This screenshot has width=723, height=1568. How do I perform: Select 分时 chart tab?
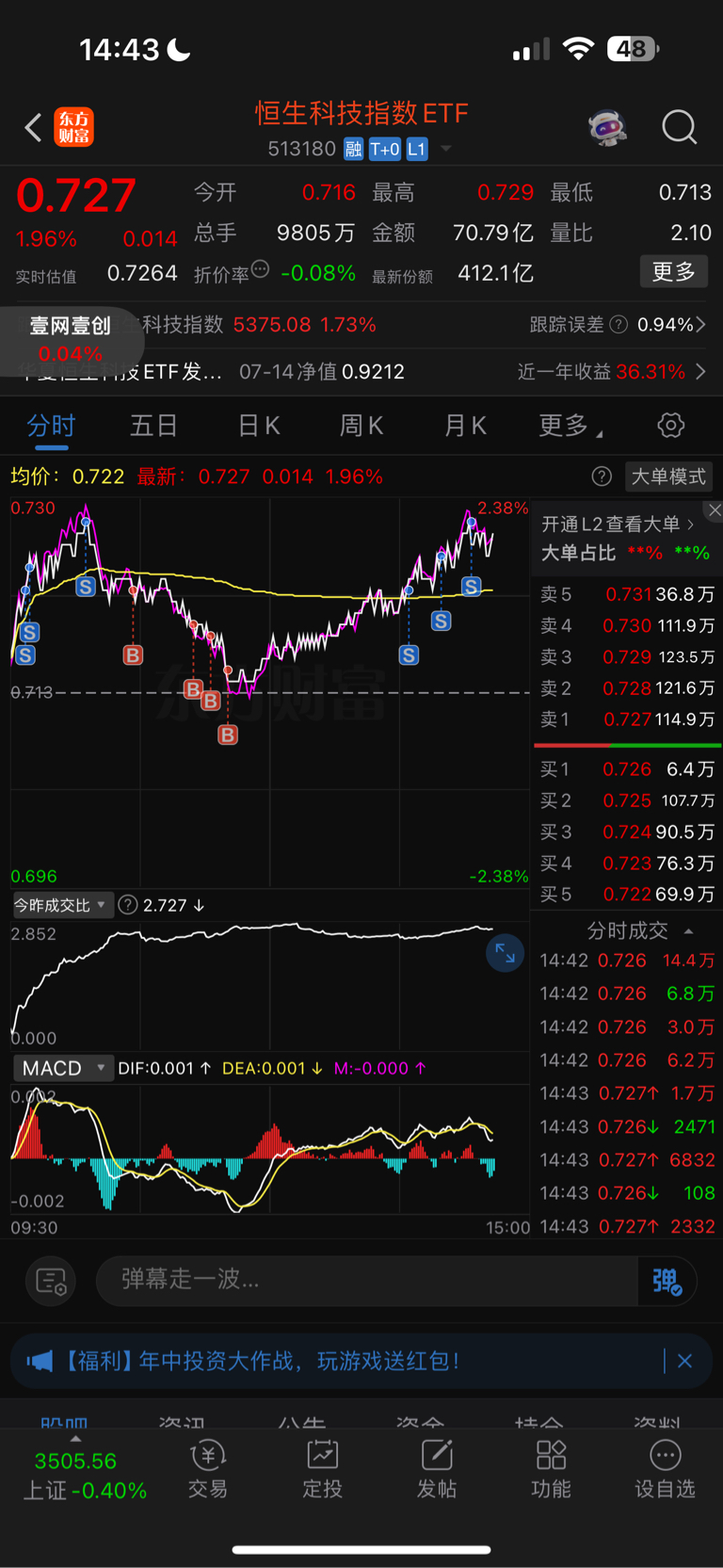(x=51, y=426)
